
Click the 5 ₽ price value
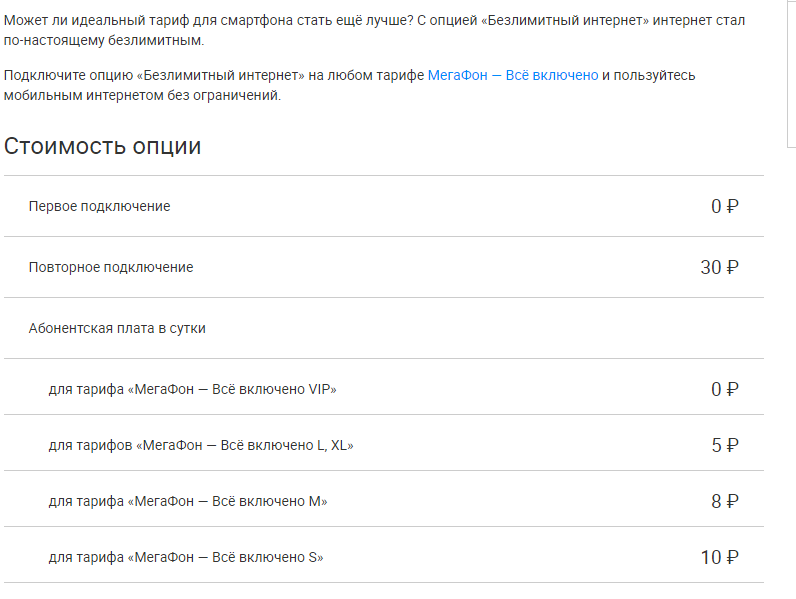point(725,445)
